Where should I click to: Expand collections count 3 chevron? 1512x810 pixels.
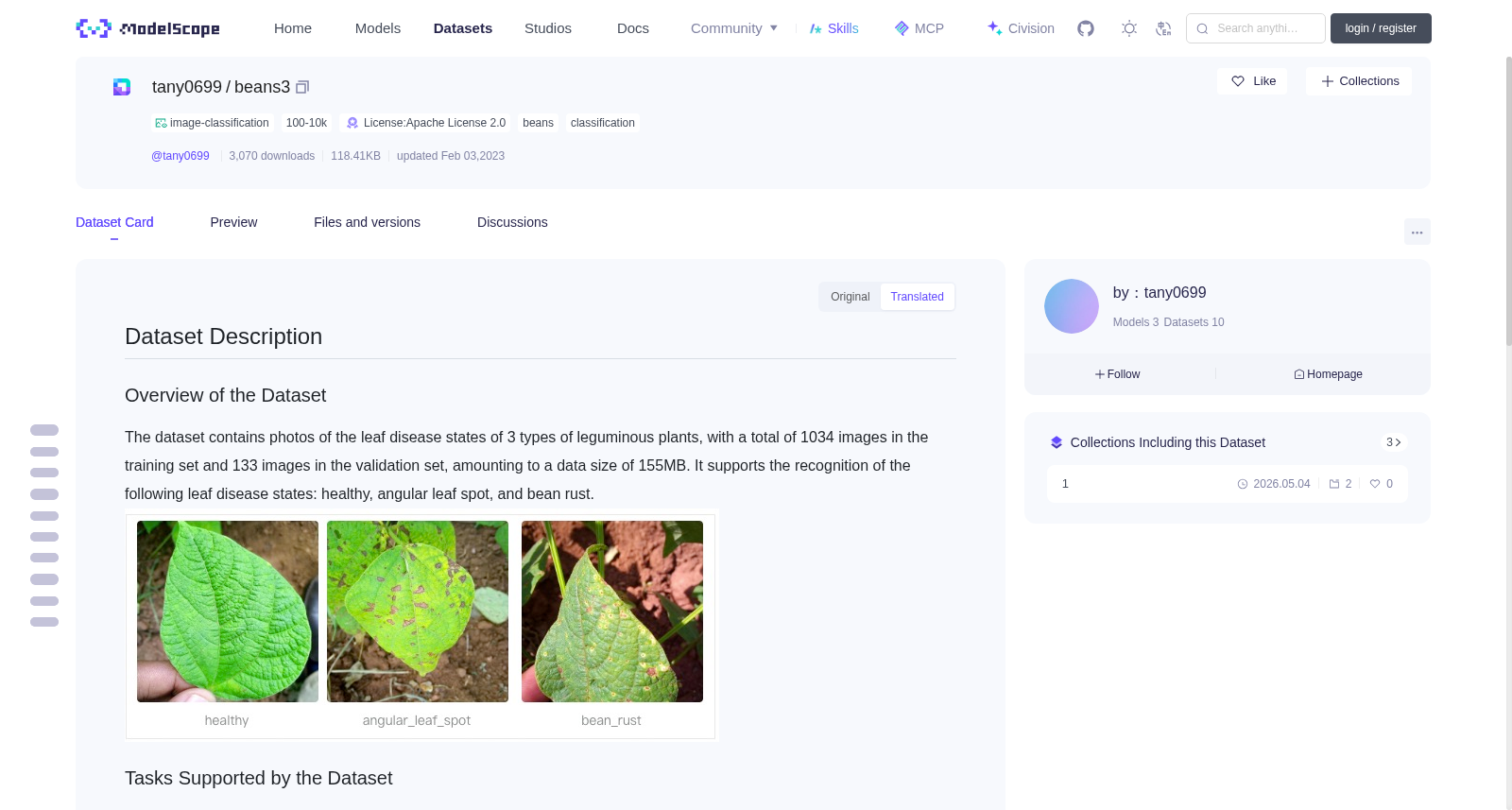point(1393,442)
